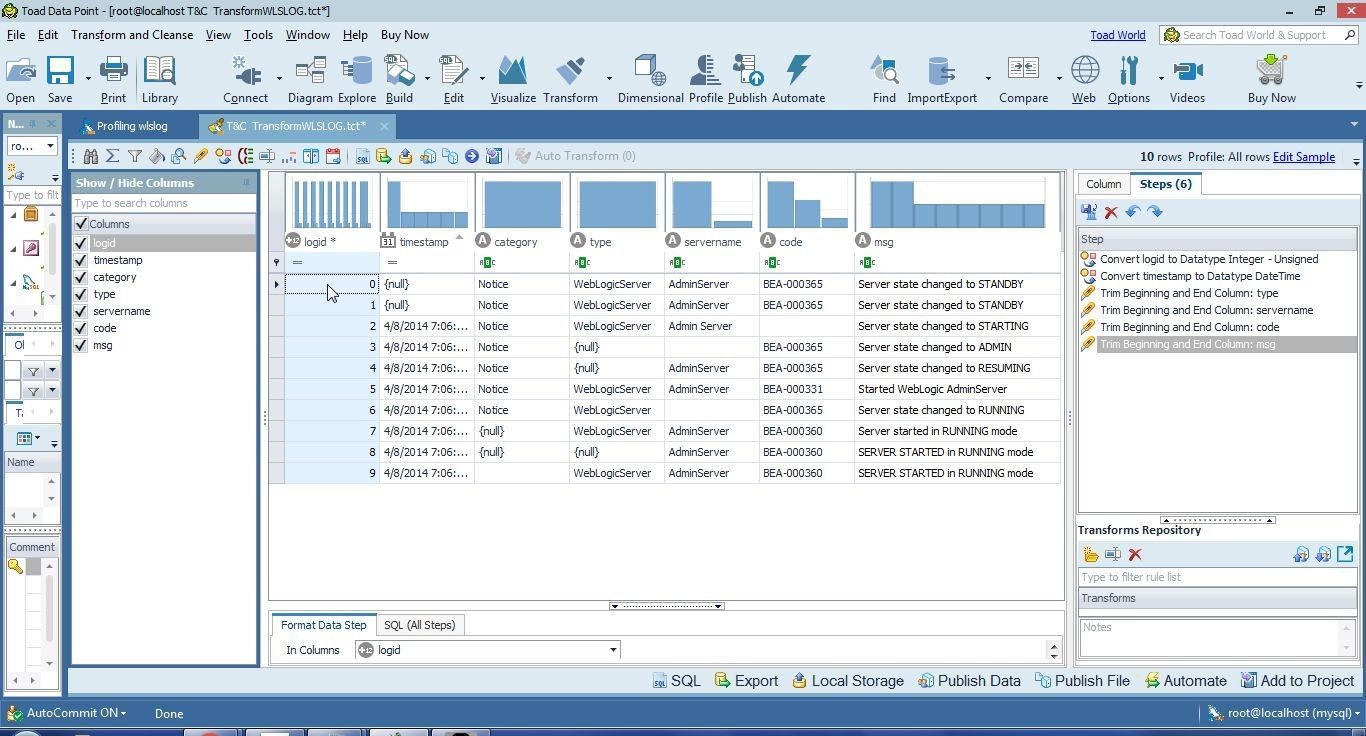Click the Publish Data button
Image resolution: width=1366 pixels, height=736 pixels.
pos(969,681)
